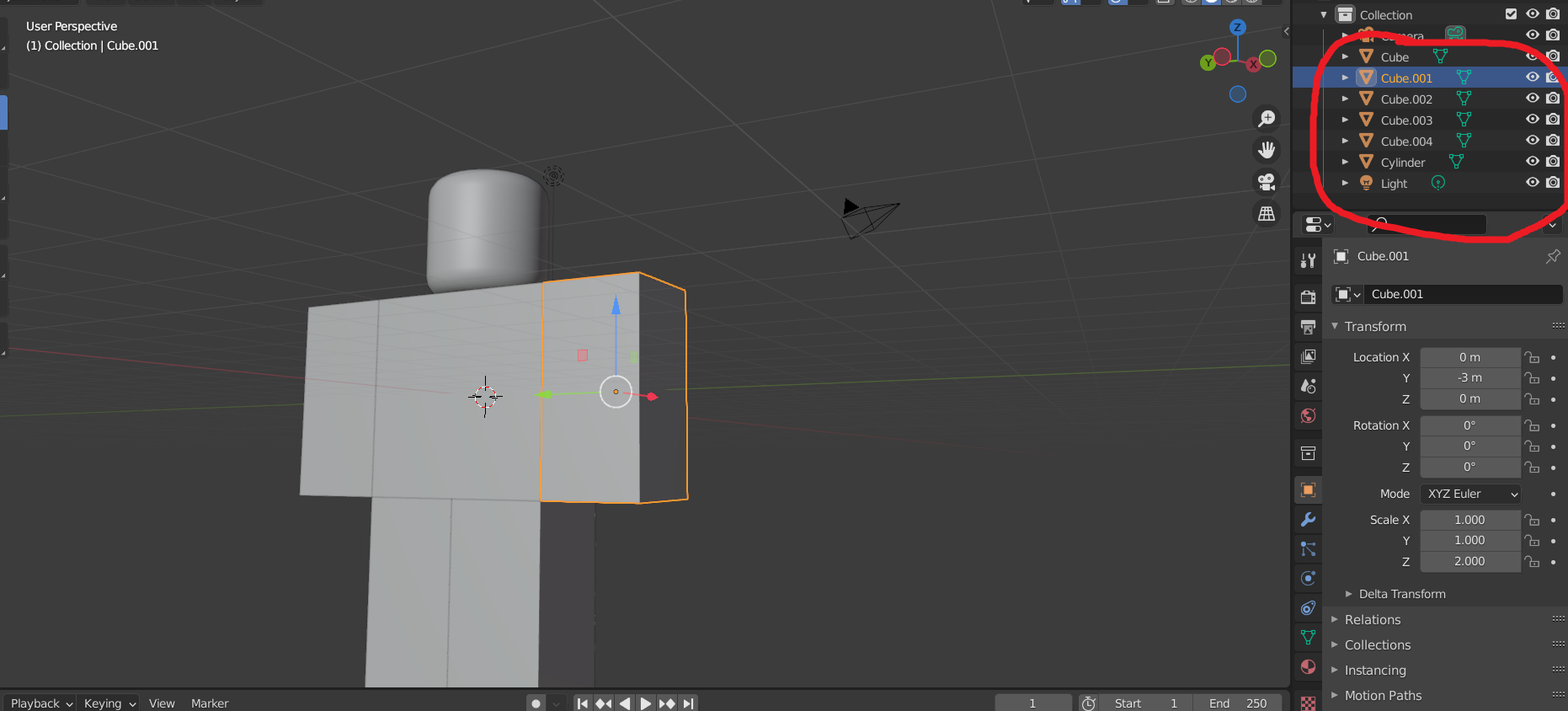Image resolution: width=1568 pixels, height=711 pixels.
Task: Expand the Motion Paths panel
Action: pos(1335,695)
